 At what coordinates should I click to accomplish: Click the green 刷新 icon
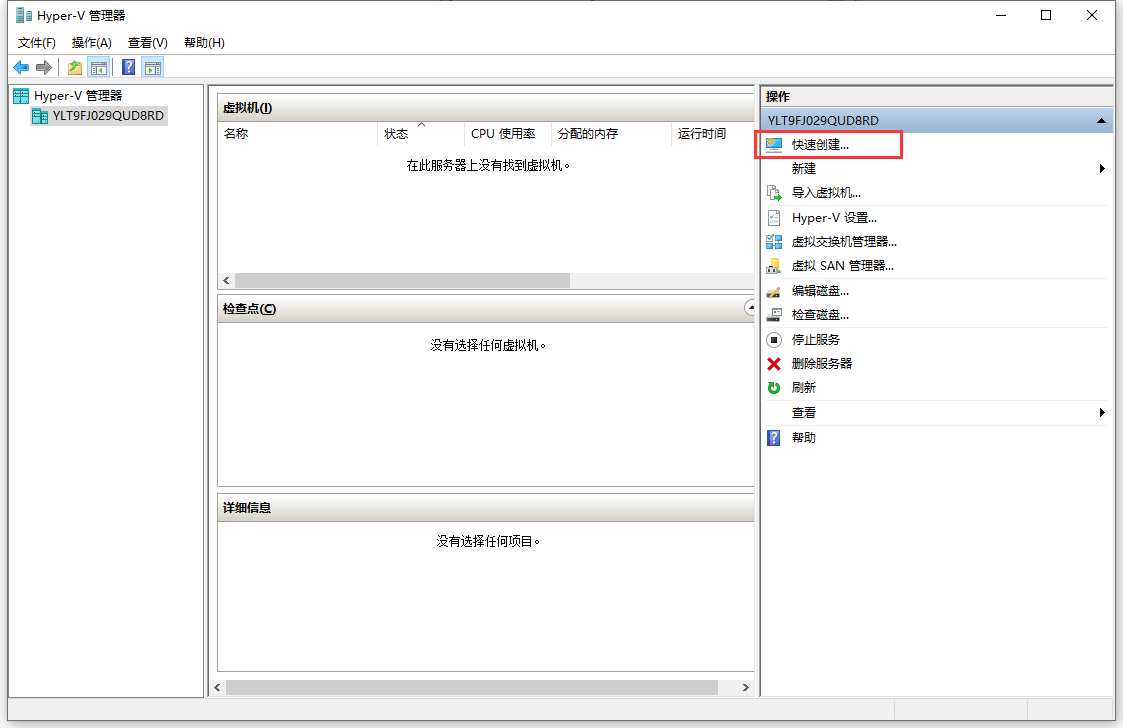pyautogui.click(x=774, y=388)
